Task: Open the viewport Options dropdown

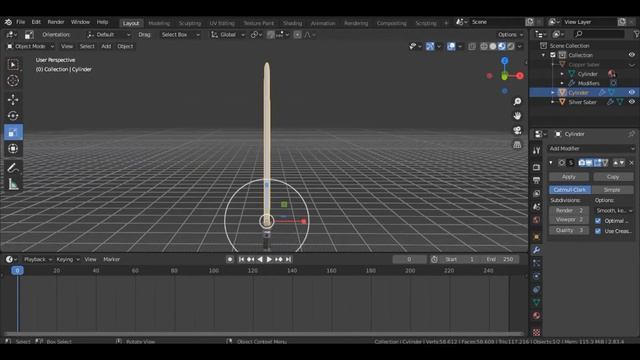Action: (510, 35)
